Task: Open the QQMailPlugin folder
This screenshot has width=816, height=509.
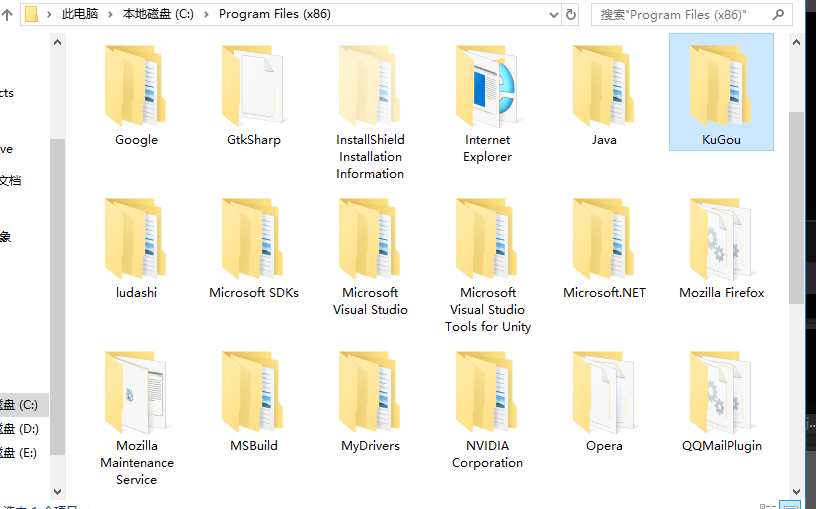Action: point(721,402)
